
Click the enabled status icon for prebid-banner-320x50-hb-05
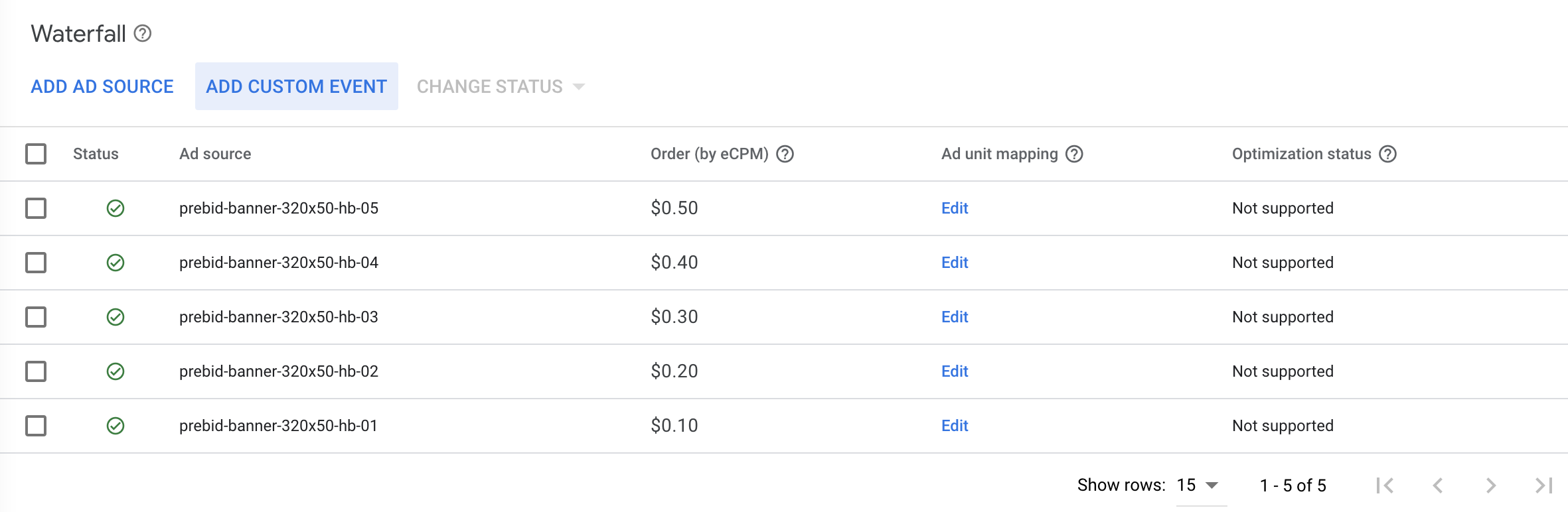[116, 208]
